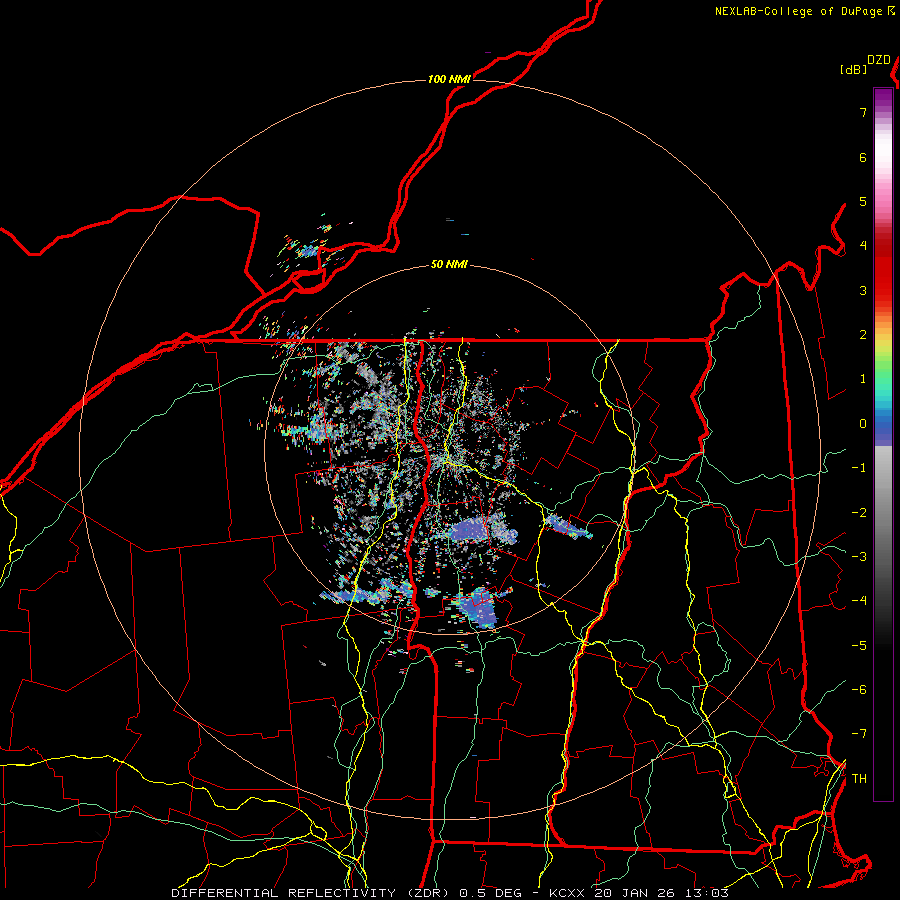Click the 5 value on the ZDR scale
The width and height of the screenshot is (900, 900).
pos(863,201)
